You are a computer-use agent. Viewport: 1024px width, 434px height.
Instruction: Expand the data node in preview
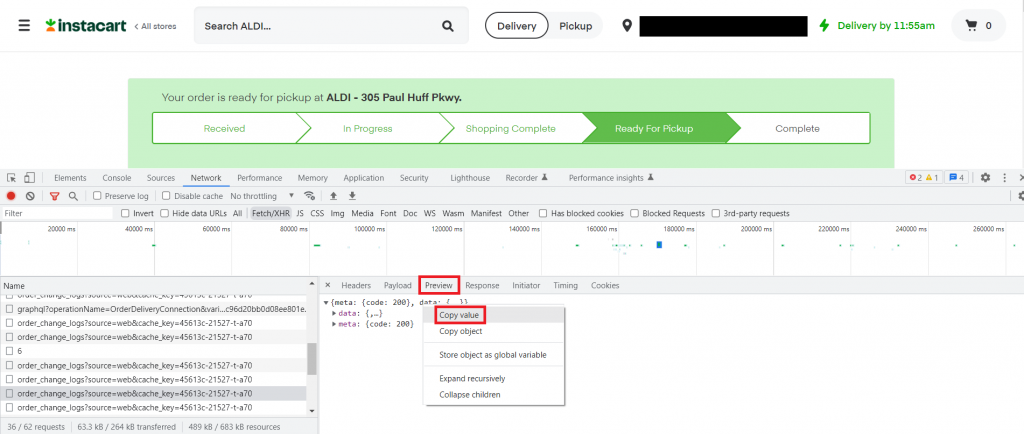(x=334, y=313)
